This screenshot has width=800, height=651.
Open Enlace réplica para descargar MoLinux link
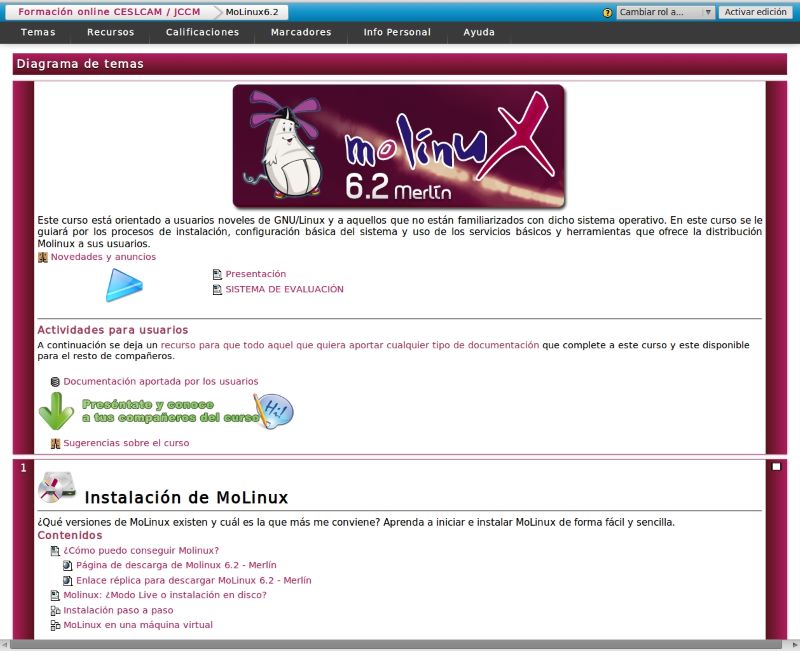pyautogui.click(x=194, y=581)
